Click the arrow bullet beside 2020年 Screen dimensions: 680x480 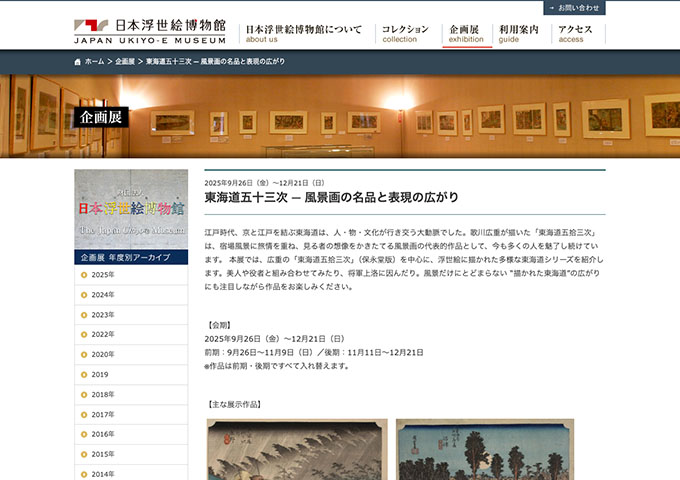coord(84,355)
